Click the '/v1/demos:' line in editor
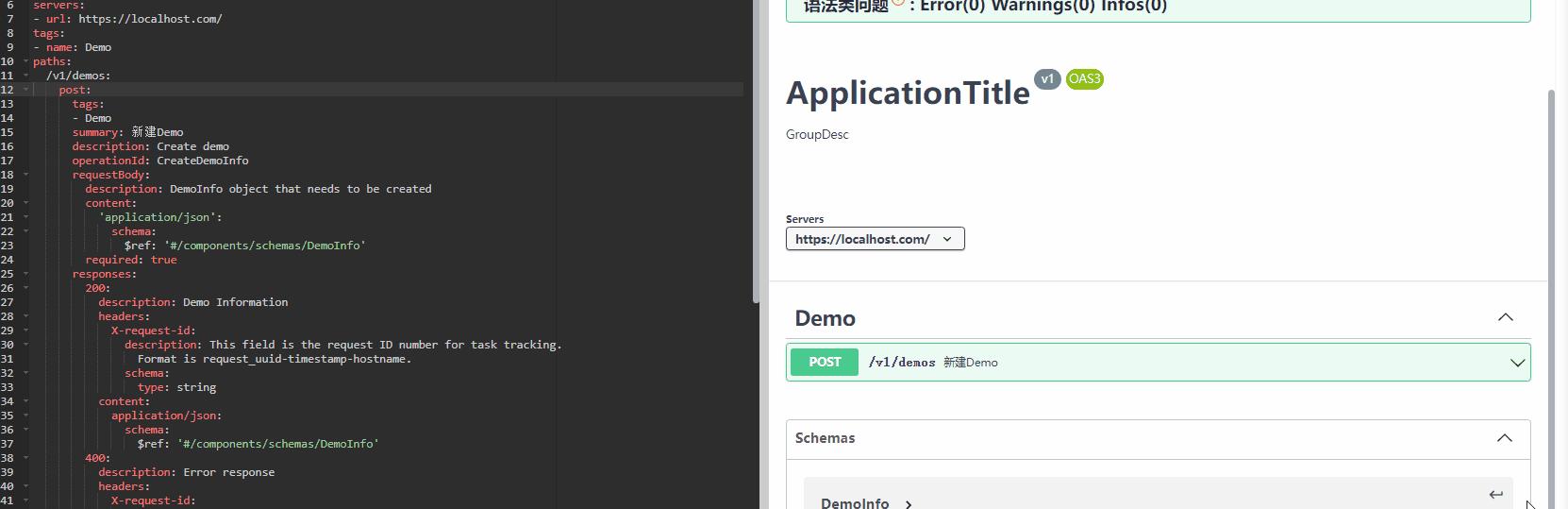This screenshot has width=1568, height=509. pyautogui.click(x=78, y=76)
